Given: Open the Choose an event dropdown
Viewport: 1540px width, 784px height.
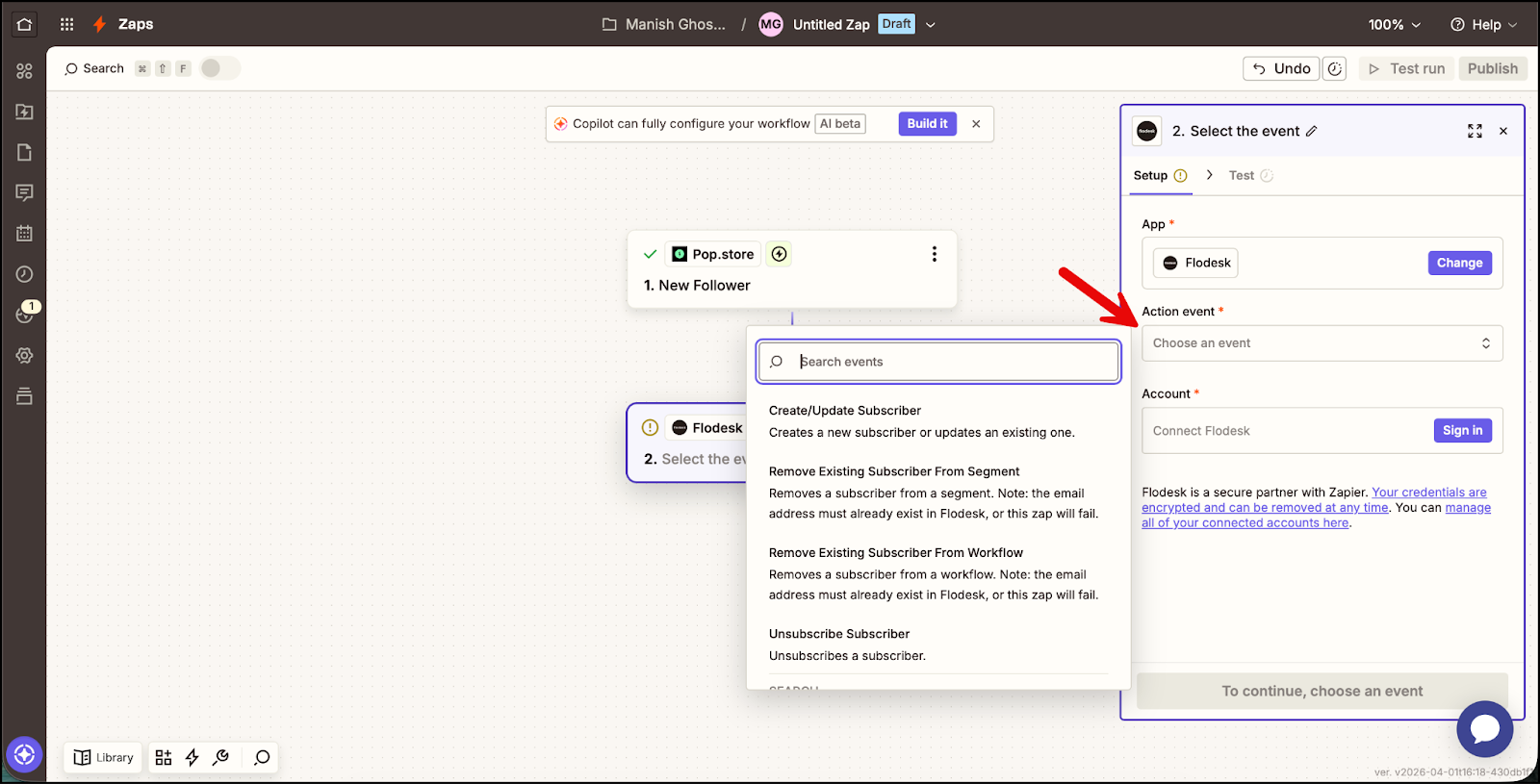Looking at the screenshot, I should click(1321, 343).
